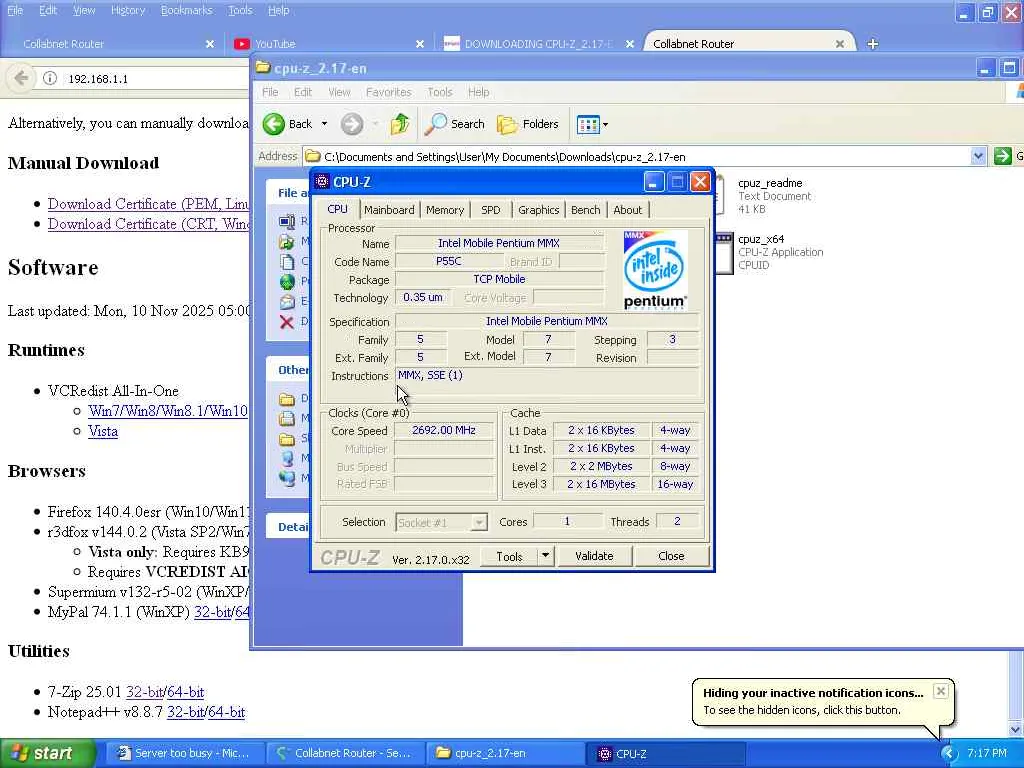Click the red Delete X icon in File tasks
This screenshot has height=768, width=1024.
coord(286,321)
